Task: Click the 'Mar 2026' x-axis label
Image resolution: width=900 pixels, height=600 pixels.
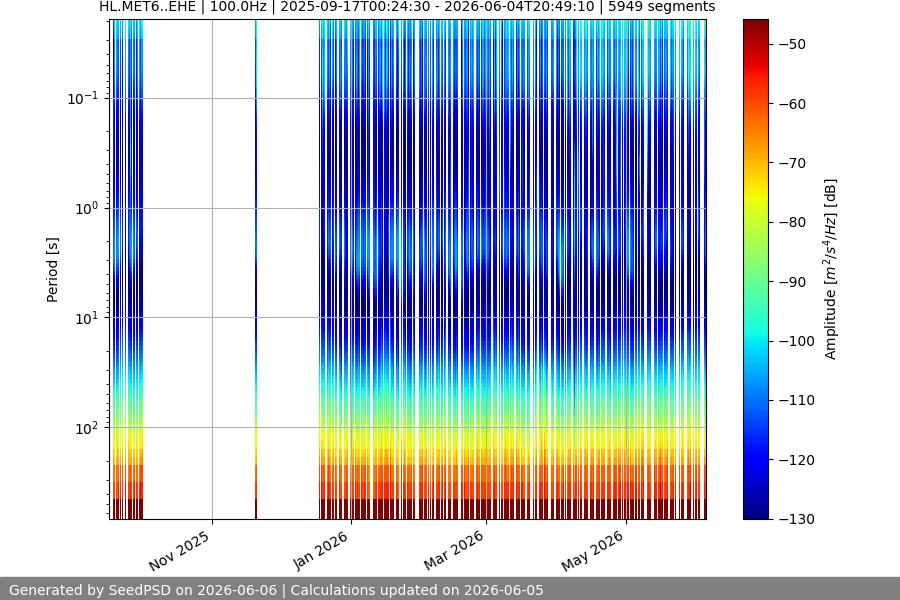Action: coord(453,551)
